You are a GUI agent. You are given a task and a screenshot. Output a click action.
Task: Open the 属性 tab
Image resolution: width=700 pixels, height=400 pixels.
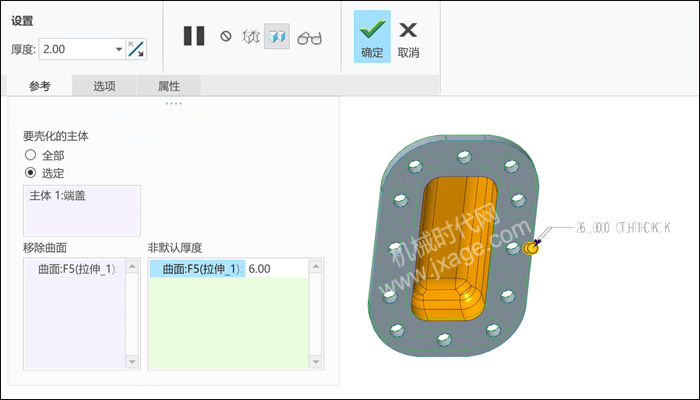pos(169,86)
